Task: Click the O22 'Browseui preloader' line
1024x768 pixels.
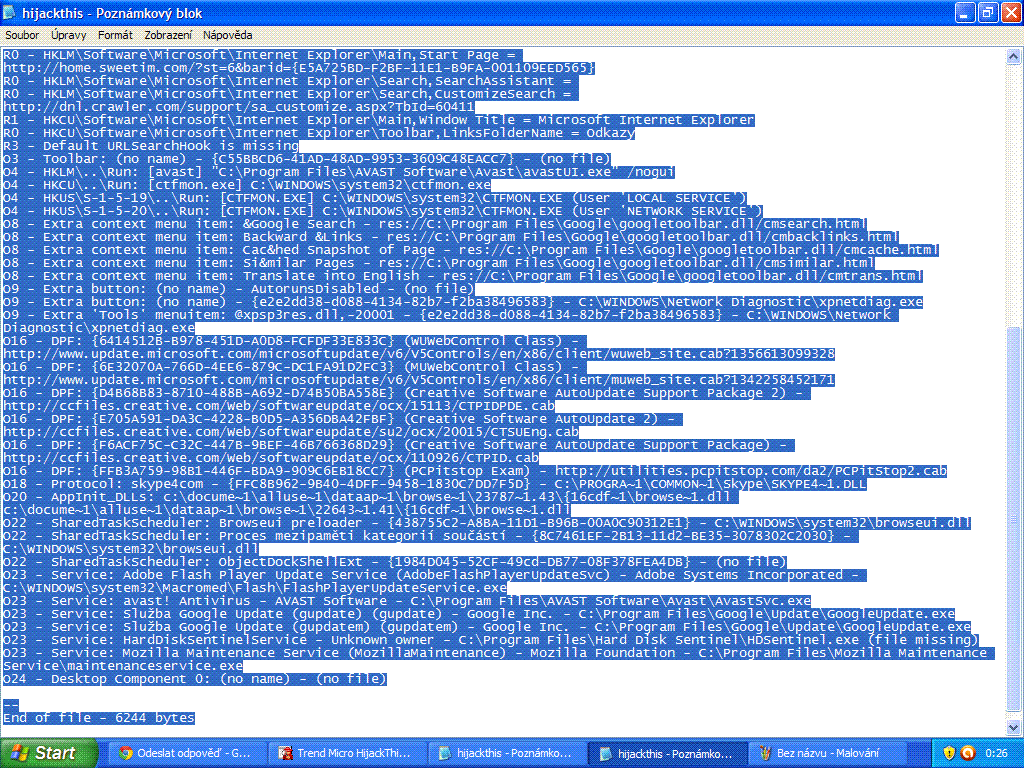Action: [x=487, y=523]
